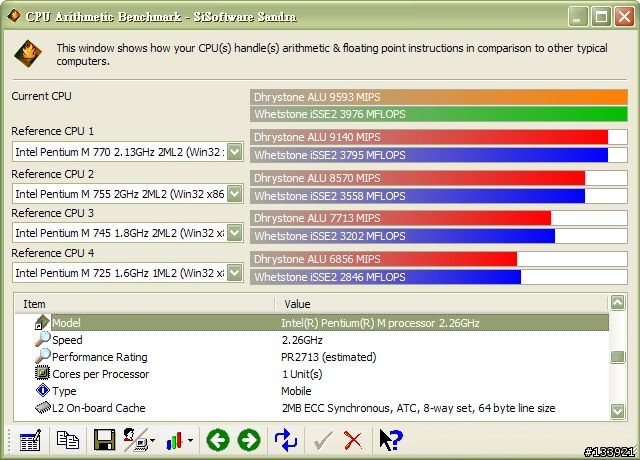This screenshot has height=460, width=640.
Task: Copy results using the copy icon
Action: point(67,440)
